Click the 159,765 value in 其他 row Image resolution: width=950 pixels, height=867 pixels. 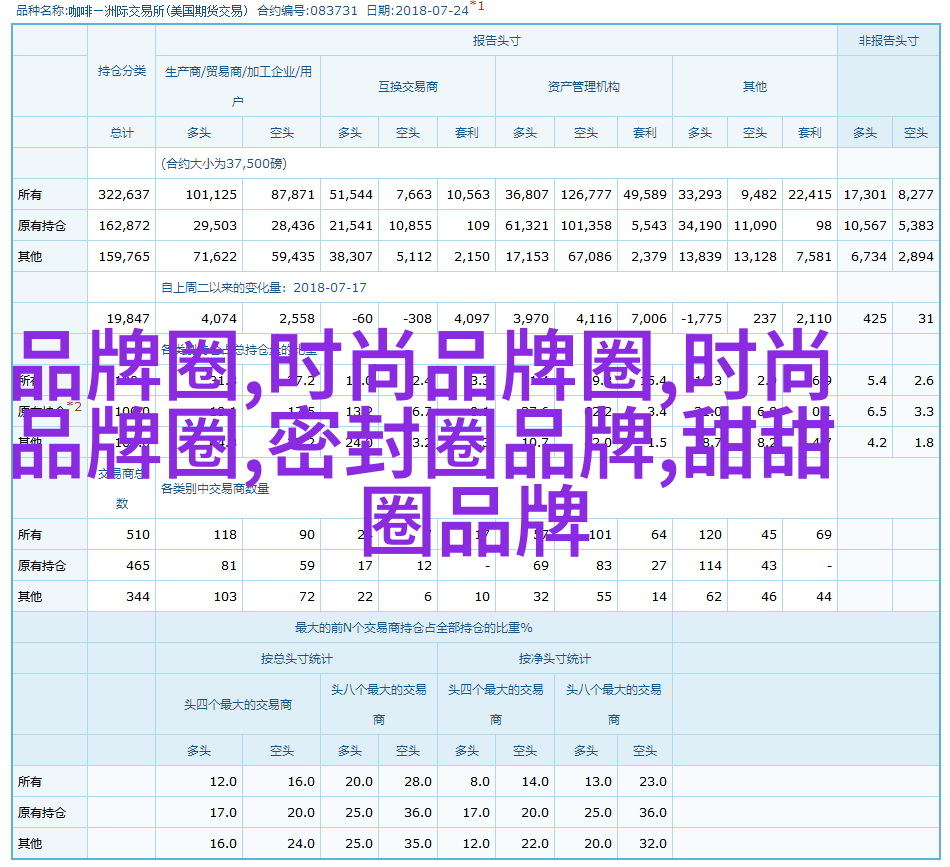(x=125, y=257)
